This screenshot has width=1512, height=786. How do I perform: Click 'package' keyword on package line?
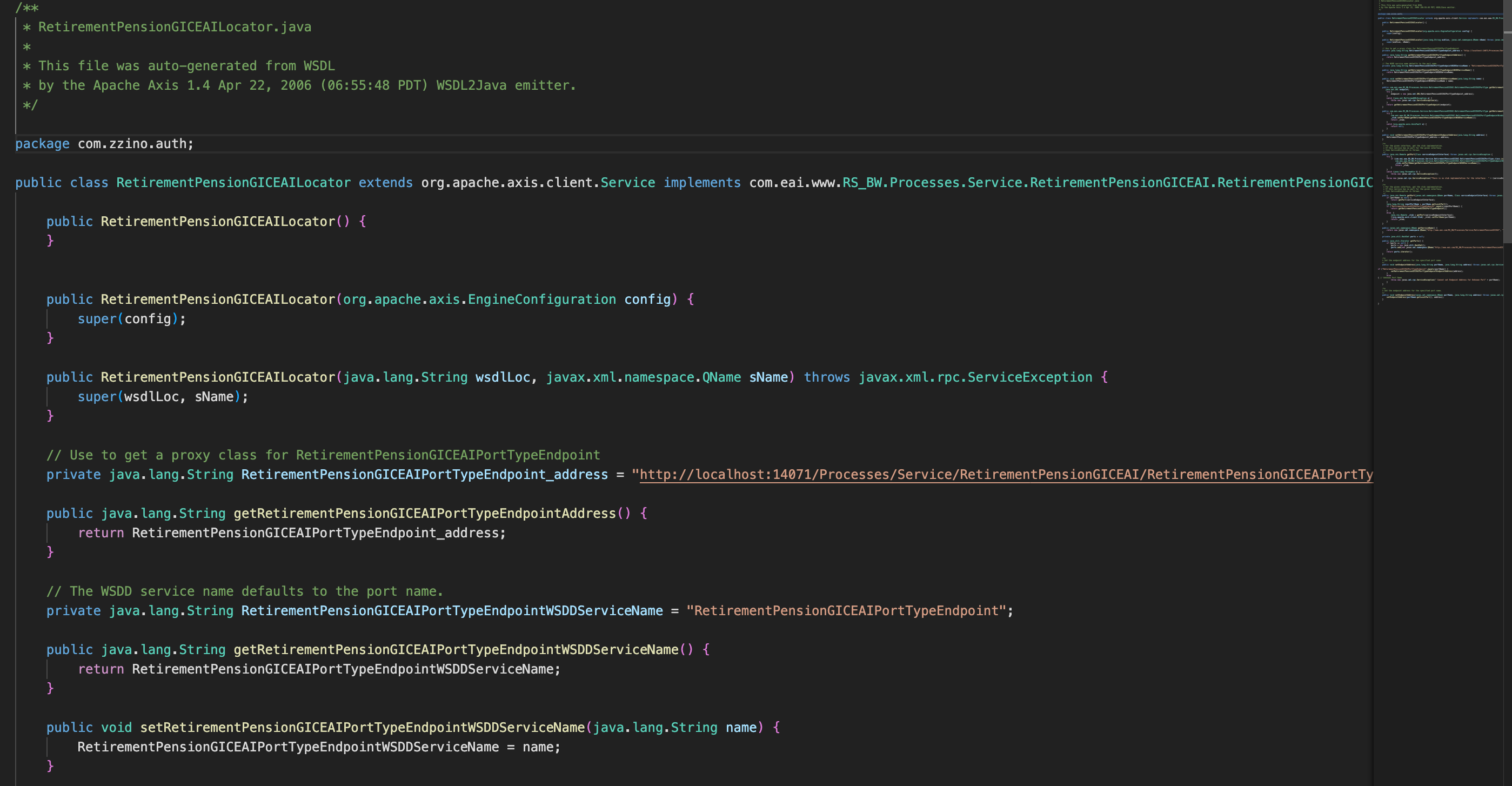[42, 144]
